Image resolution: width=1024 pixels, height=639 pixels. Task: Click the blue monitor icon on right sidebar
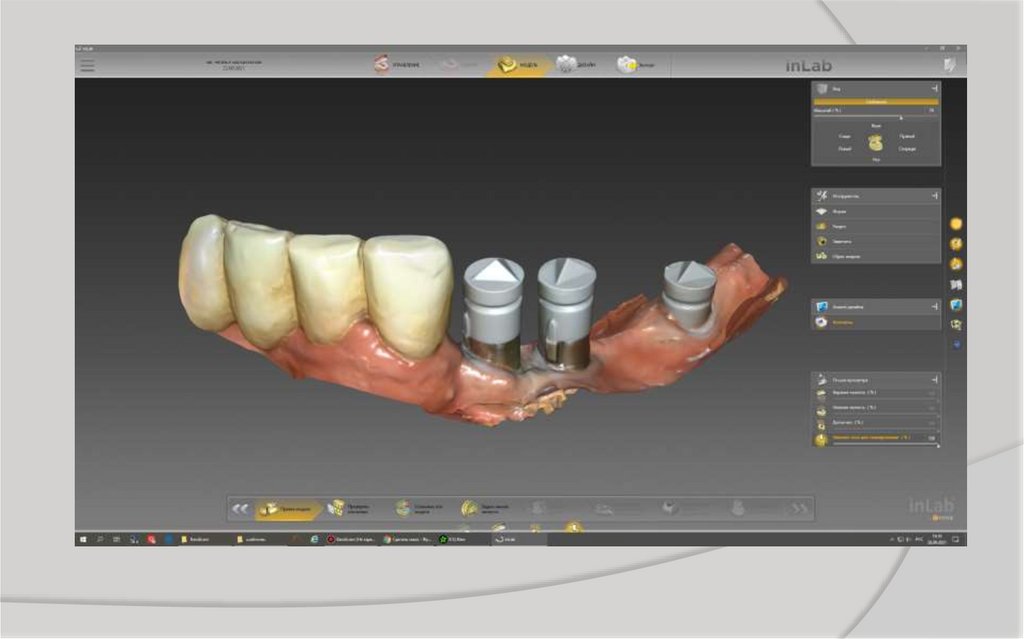tap(956, 305)
